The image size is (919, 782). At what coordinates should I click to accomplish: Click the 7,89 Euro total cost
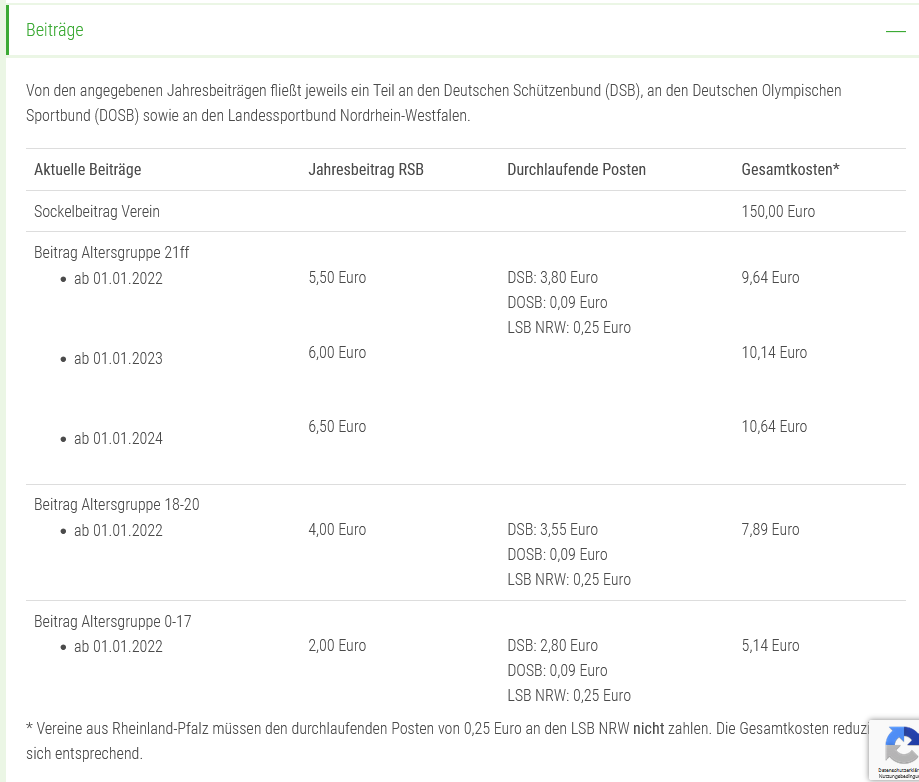click(770, 530)
